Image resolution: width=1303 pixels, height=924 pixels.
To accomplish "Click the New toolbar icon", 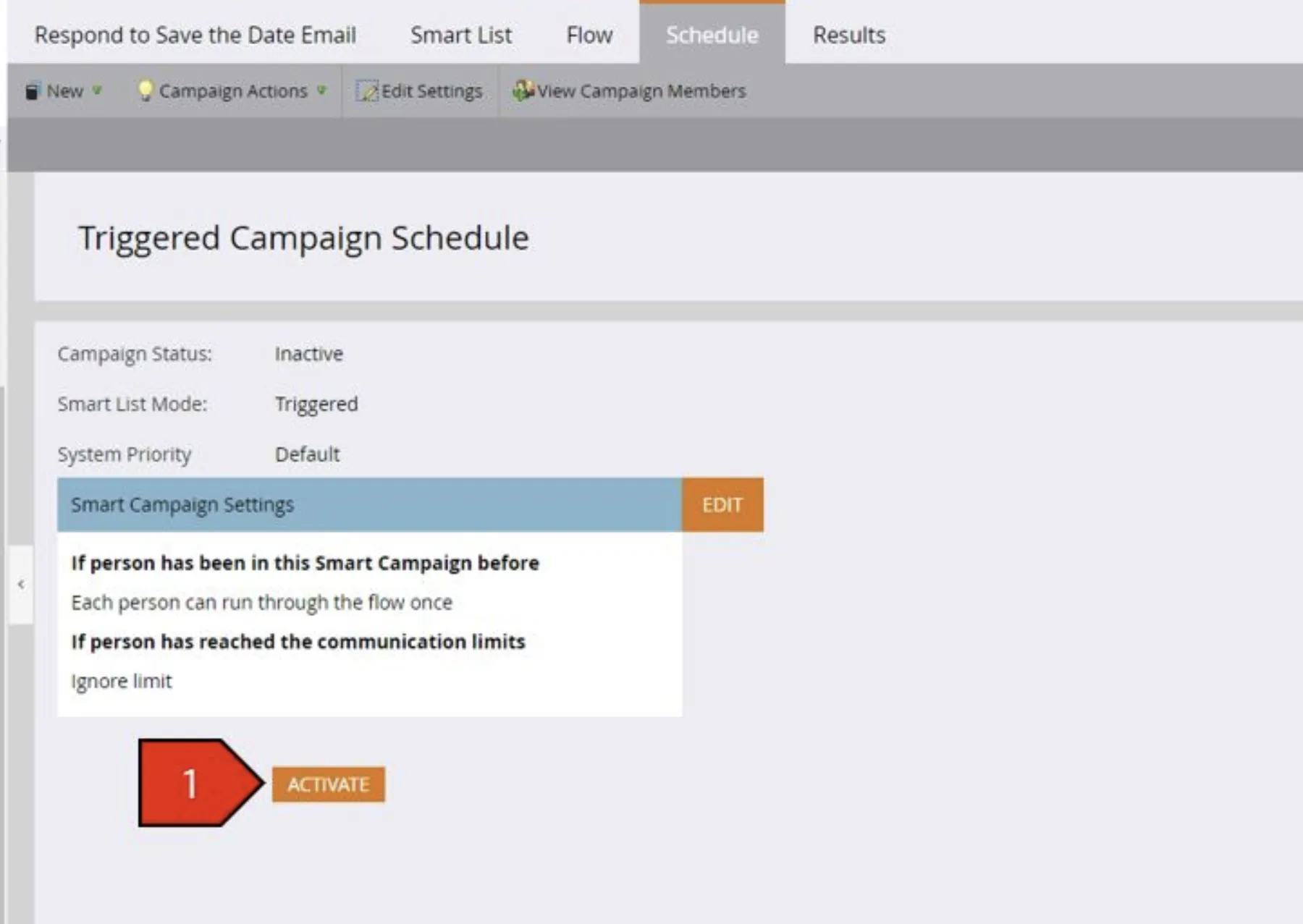I will pos(32,91).
